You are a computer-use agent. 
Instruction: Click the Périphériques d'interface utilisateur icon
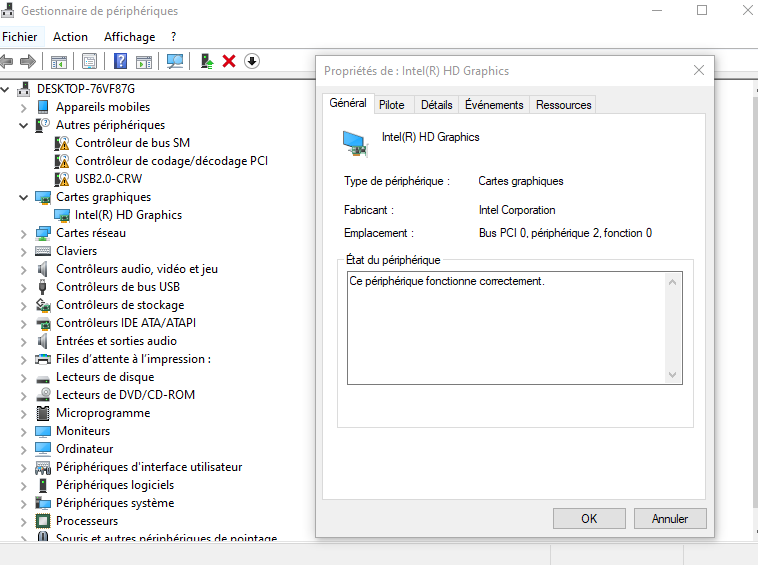(43, 467)
